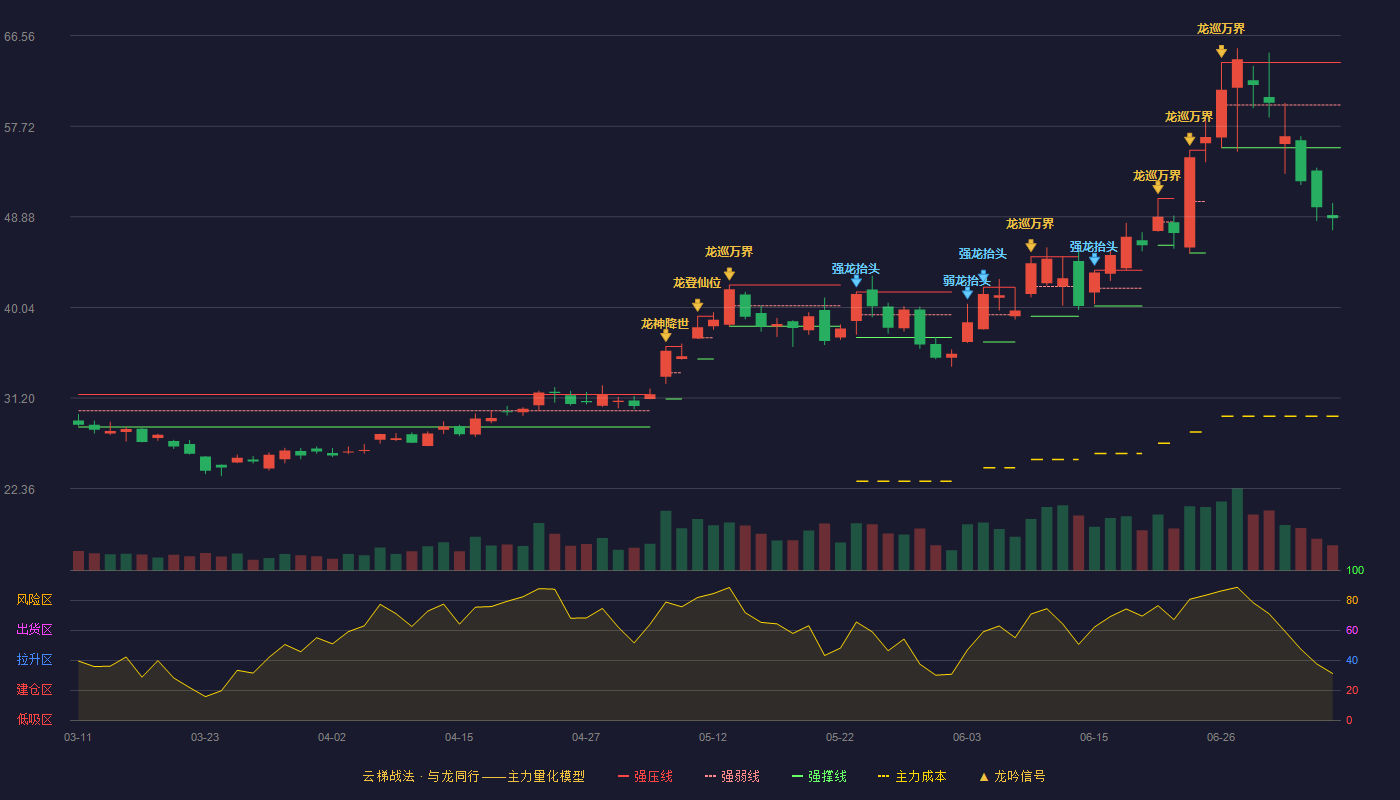This screenshot has height=800, width=1400.
Task: Click the 建仓区 zone label
Action: point(34,690)
